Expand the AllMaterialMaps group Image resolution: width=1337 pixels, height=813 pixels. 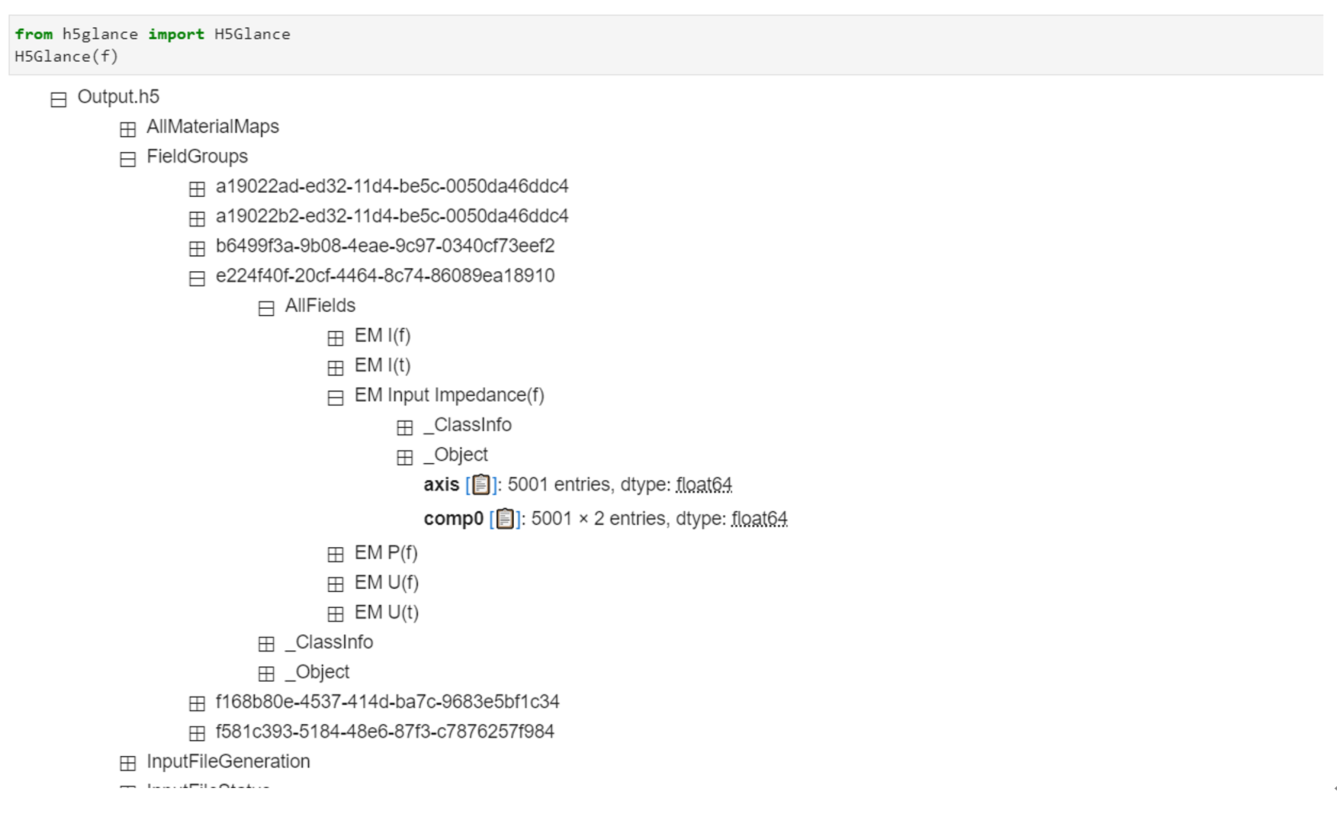[x=128, y=129]
